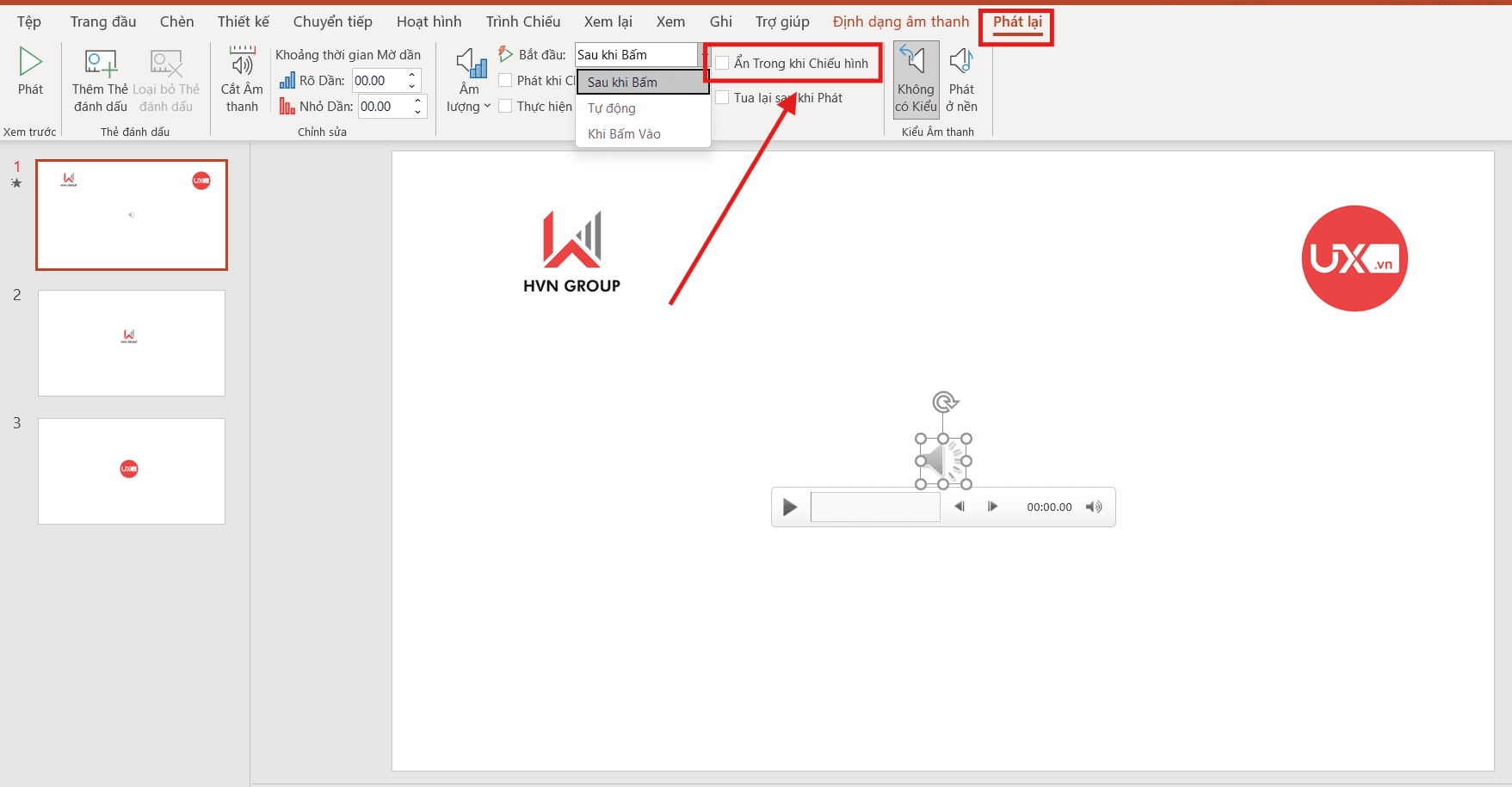Viewport: 1512px width, 787px height.
Task: Open the Định dạng âm thanh tab
Action: (x=900, y=22)
